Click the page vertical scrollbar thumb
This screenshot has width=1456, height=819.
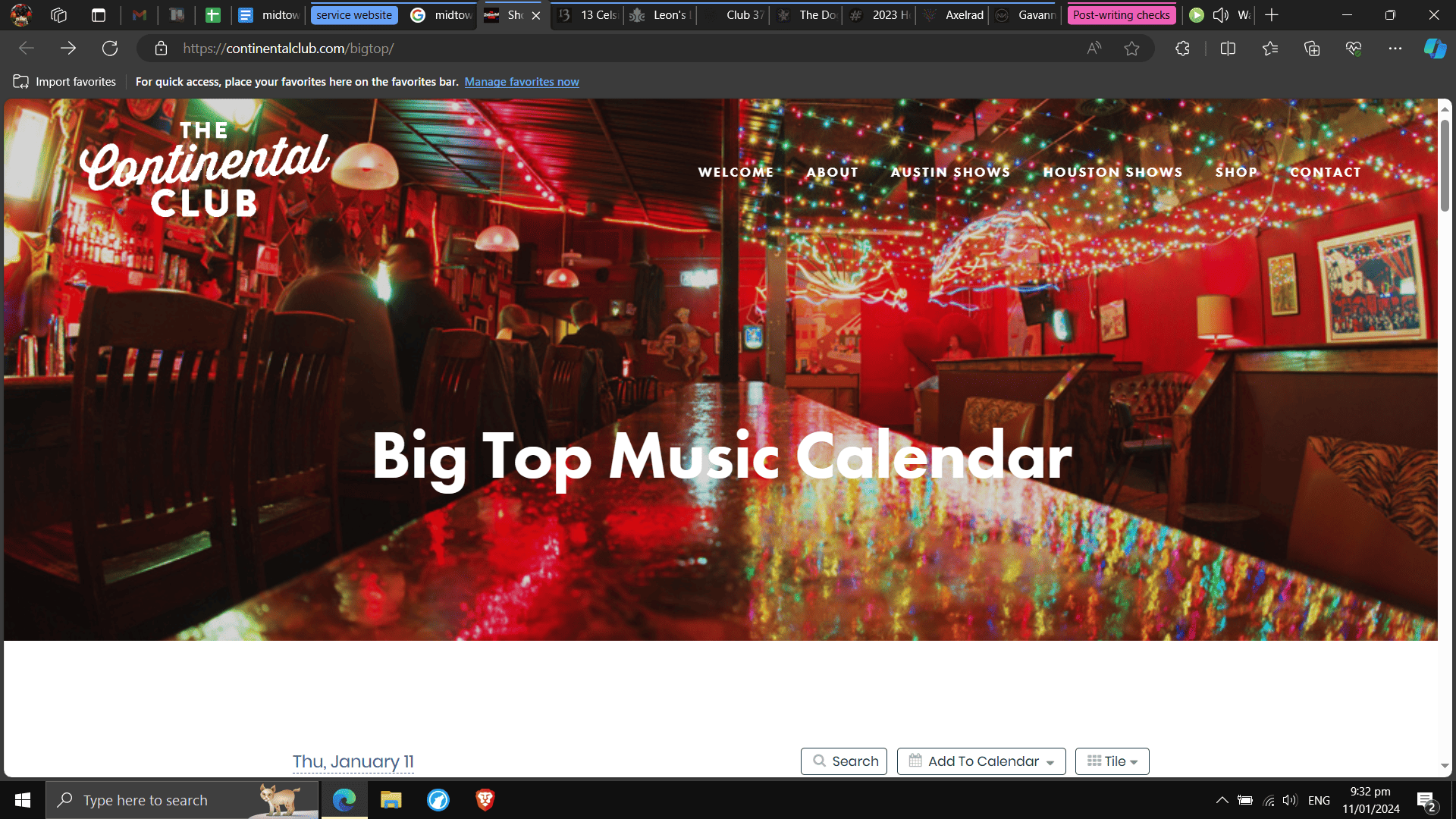coord(1445,165)
